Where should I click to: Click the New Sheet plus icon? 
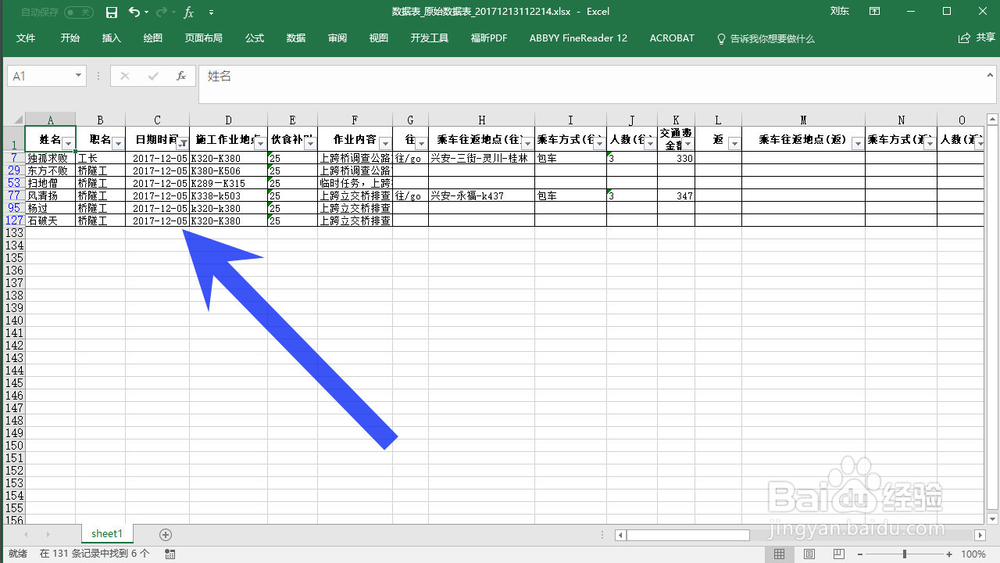click(165, 534)
